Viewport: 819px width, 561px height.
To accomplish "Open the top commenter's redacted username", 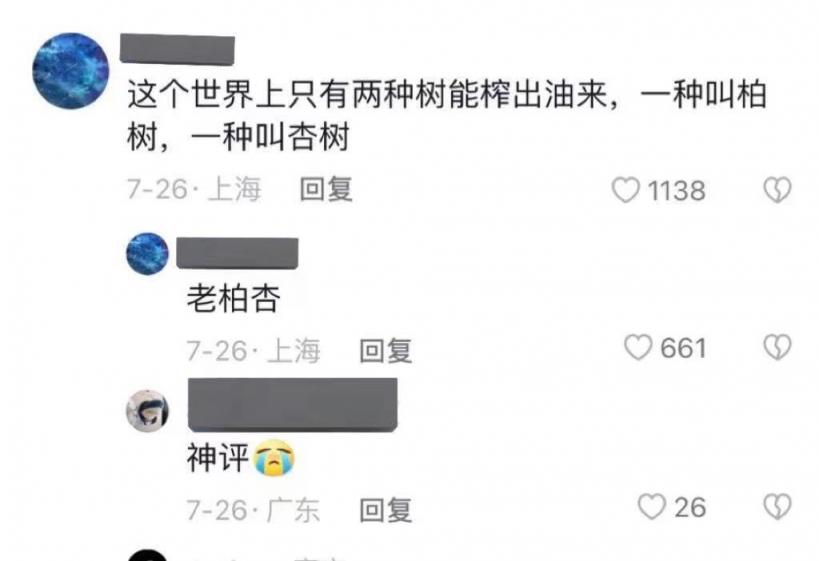I will point(177,49).
